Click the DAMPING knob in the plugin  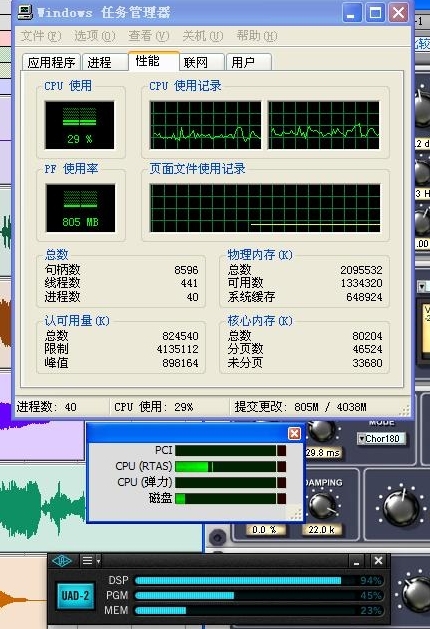324,505
